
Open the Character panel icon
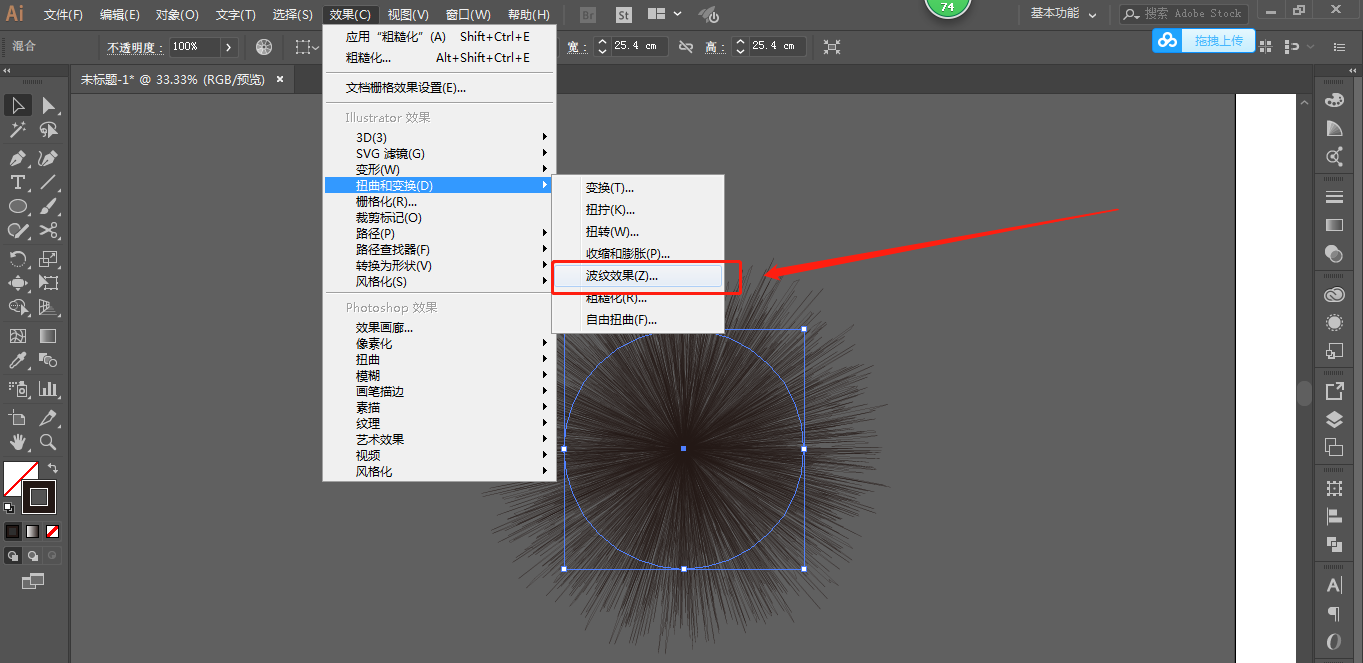(x=1334, y=585)
